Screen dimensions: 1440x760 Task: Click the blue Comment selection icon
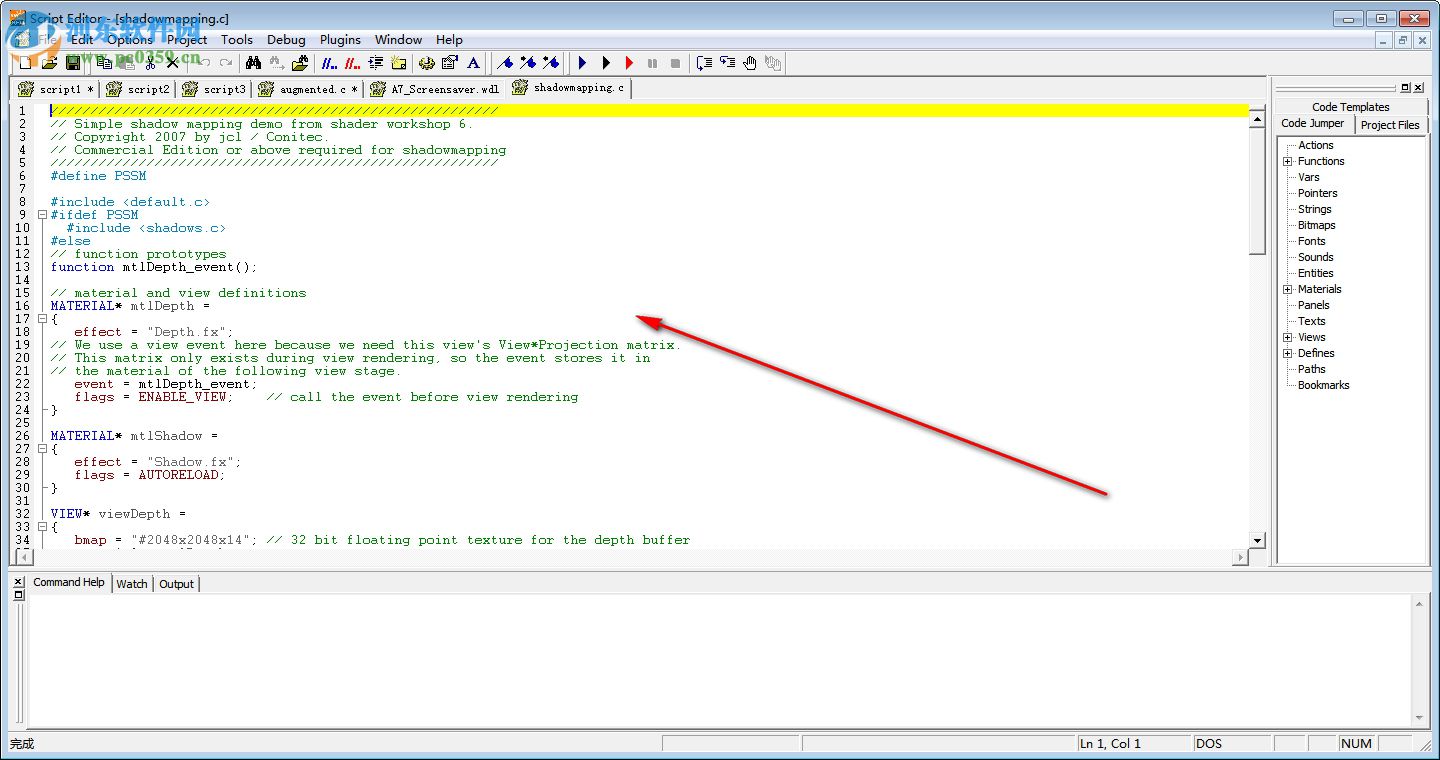329,63
